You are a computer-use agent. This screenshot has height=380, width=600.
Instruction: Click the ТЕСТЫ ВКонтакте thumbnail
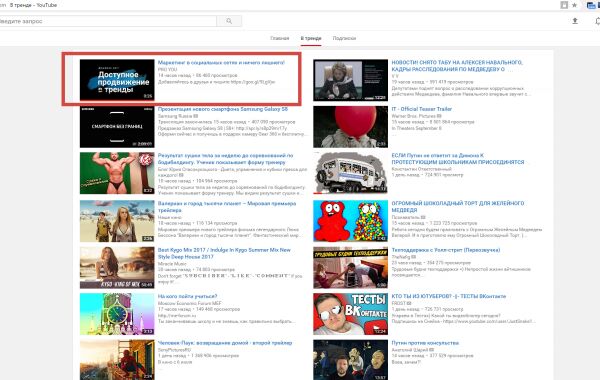(351, 314)
